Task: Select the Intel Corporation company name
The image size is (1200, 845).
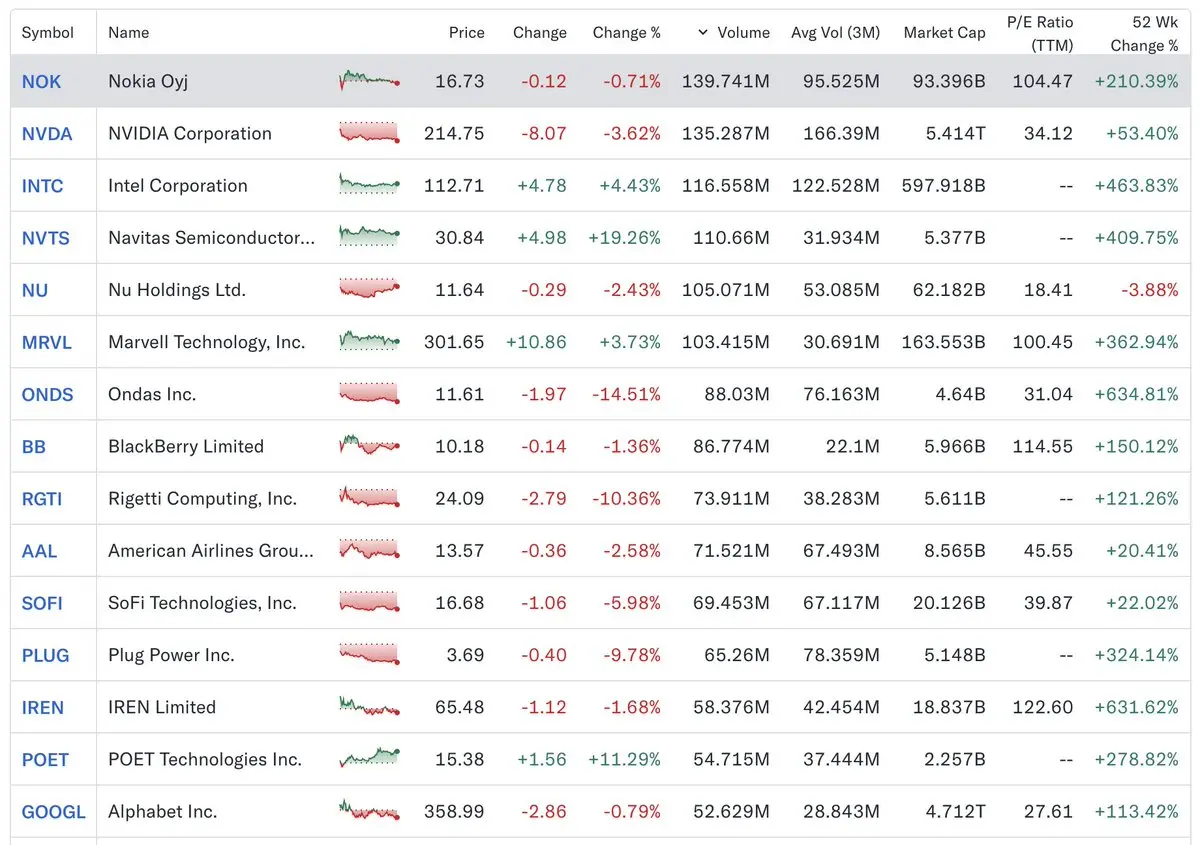Action: [x=178, y=186]
